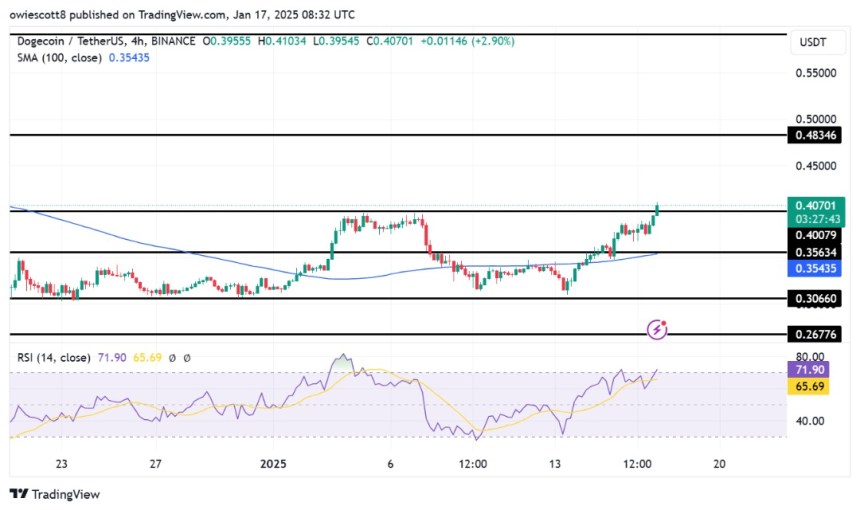This screenshot has height=510, width=860.
Task: Click the TradingView logo icon
Action: coord(19,494)
